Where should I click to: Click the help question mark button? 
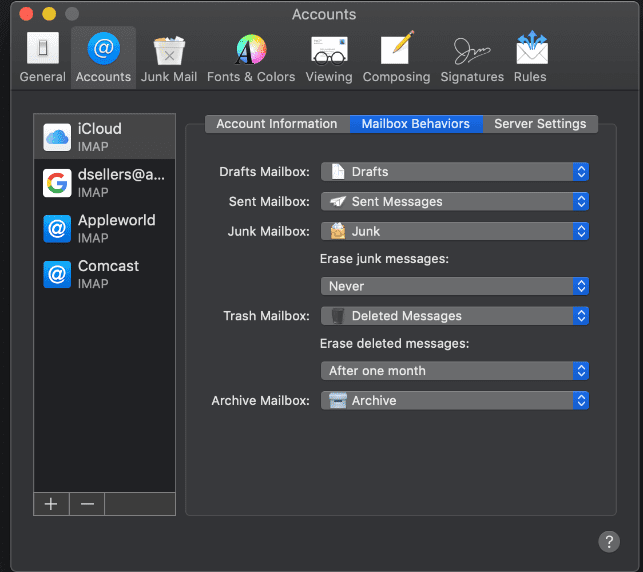(x=609, y=541)
